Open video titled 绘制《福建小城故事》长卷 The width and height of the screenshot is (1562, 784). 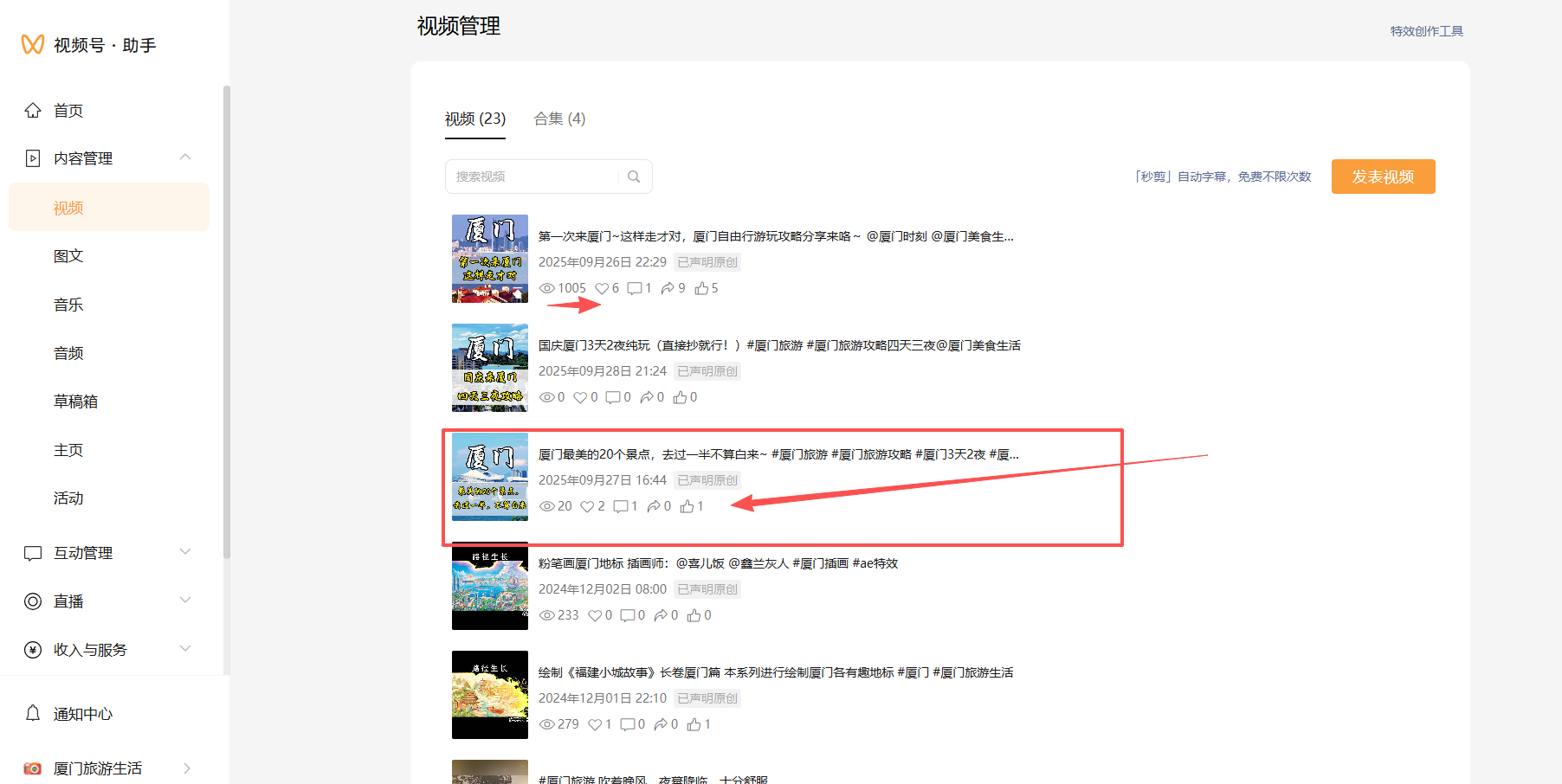(776, 672)
